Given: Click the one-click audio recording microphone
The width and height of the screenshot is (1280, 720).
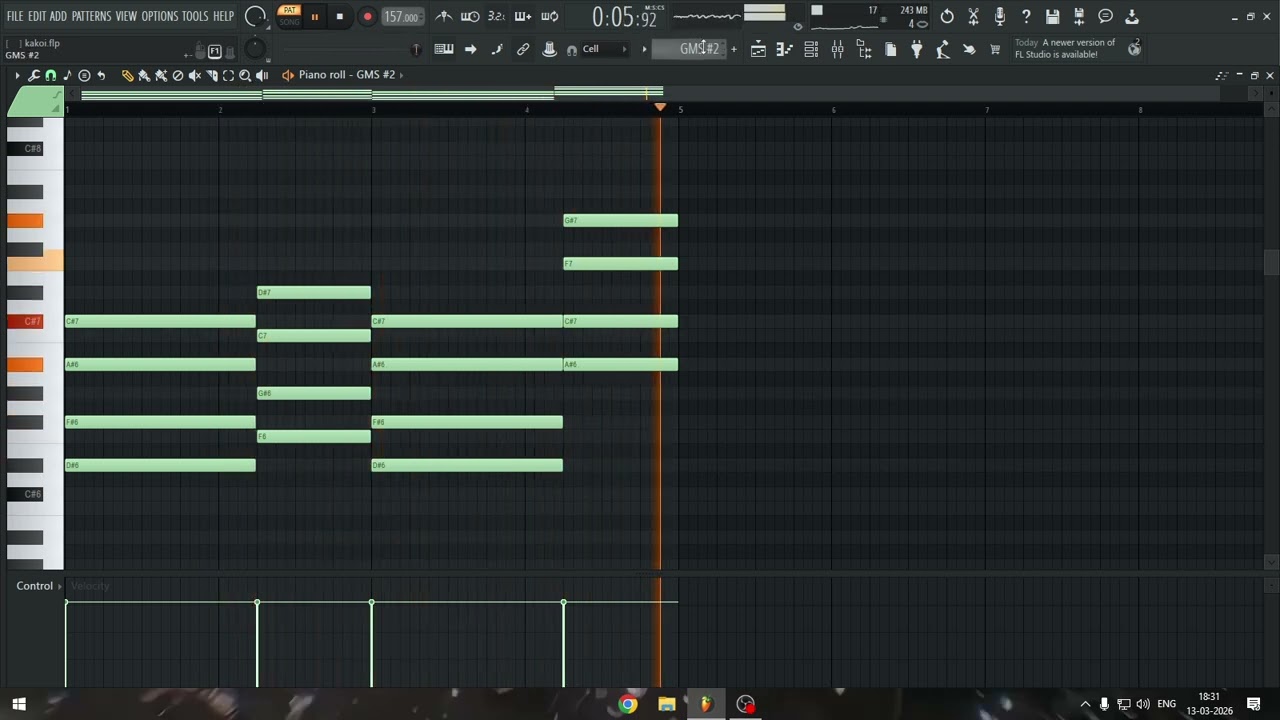Looking at the screenshot, I should point(999,16).
